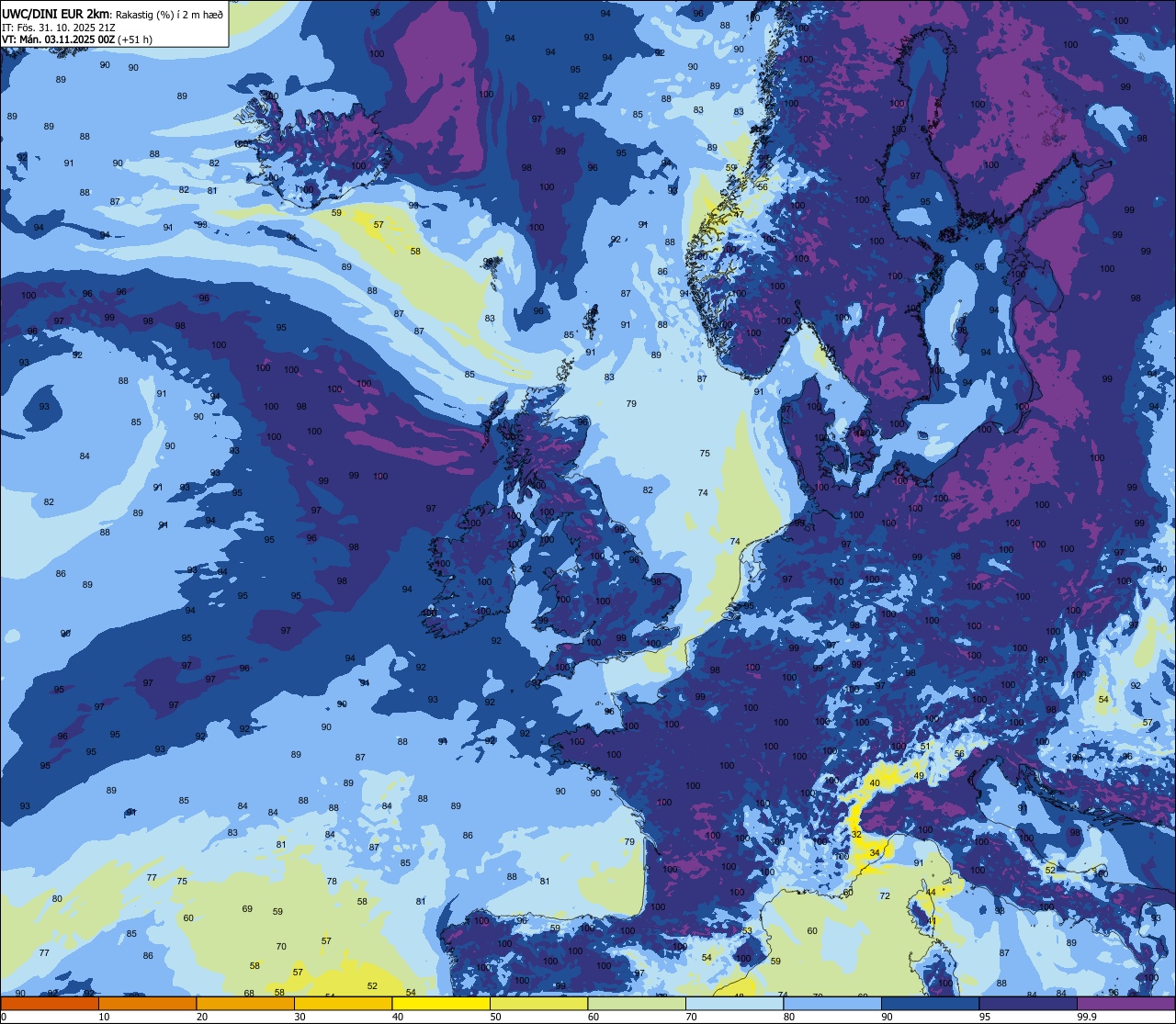Image resolution: width=1176 pixels, height=1024 pixels.
Task: Pick the light blue 80–90 legend segment
Action: (x=832, y=1003)
